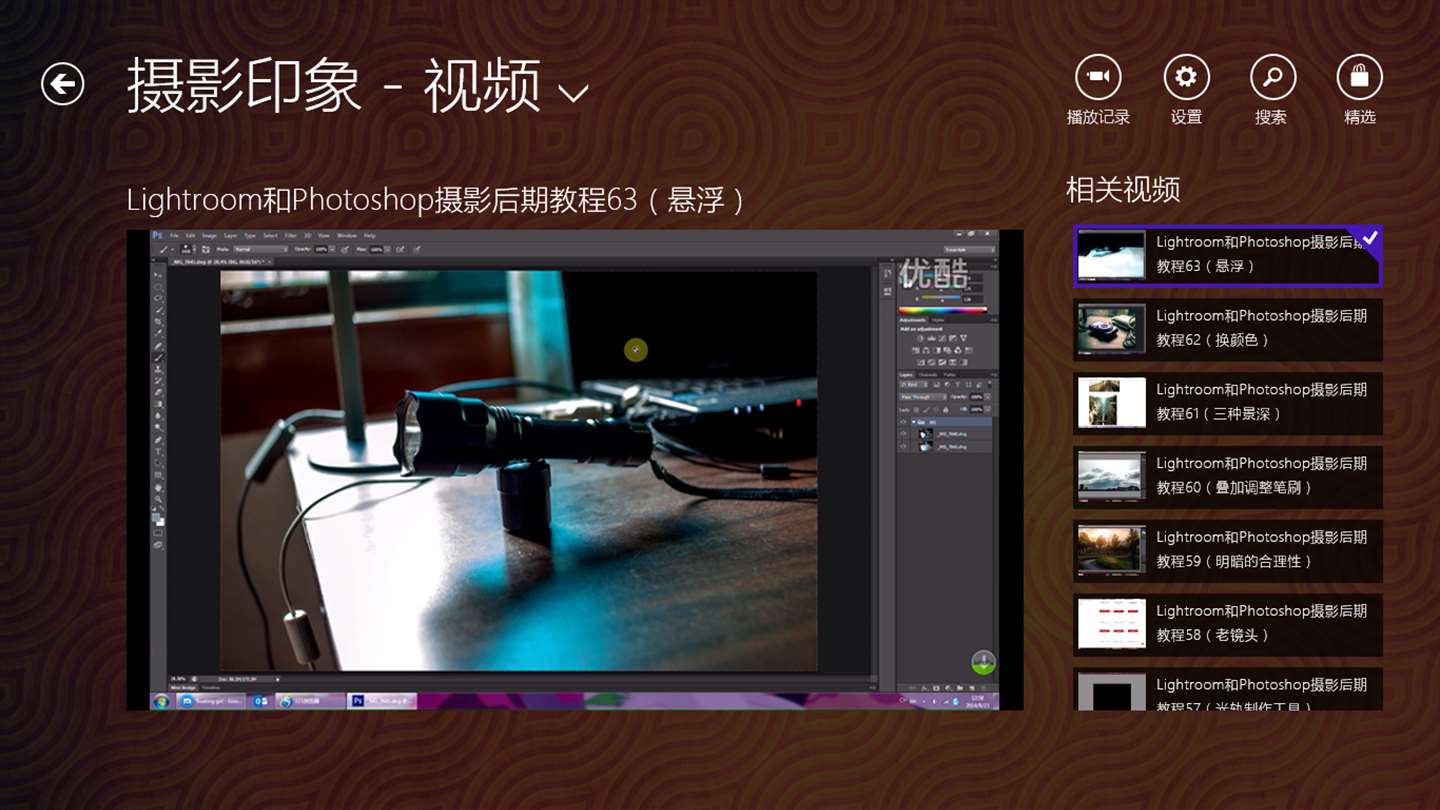Viewport: 1440px width, 810px height.
Task: Open the partly visible related video 教程57
Action: click(1228, 689)
